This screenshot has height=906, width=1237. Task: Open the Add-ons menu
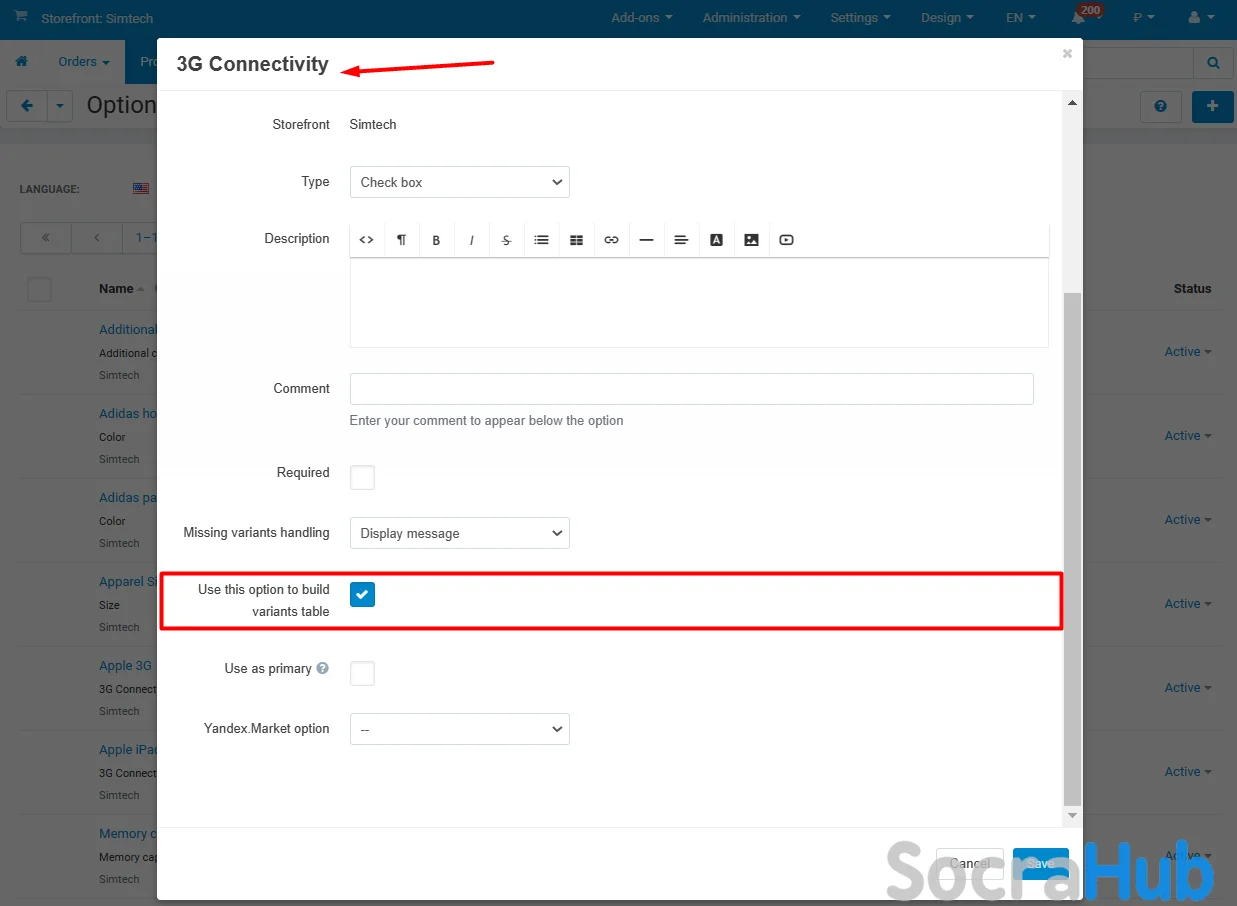[642, 18]
